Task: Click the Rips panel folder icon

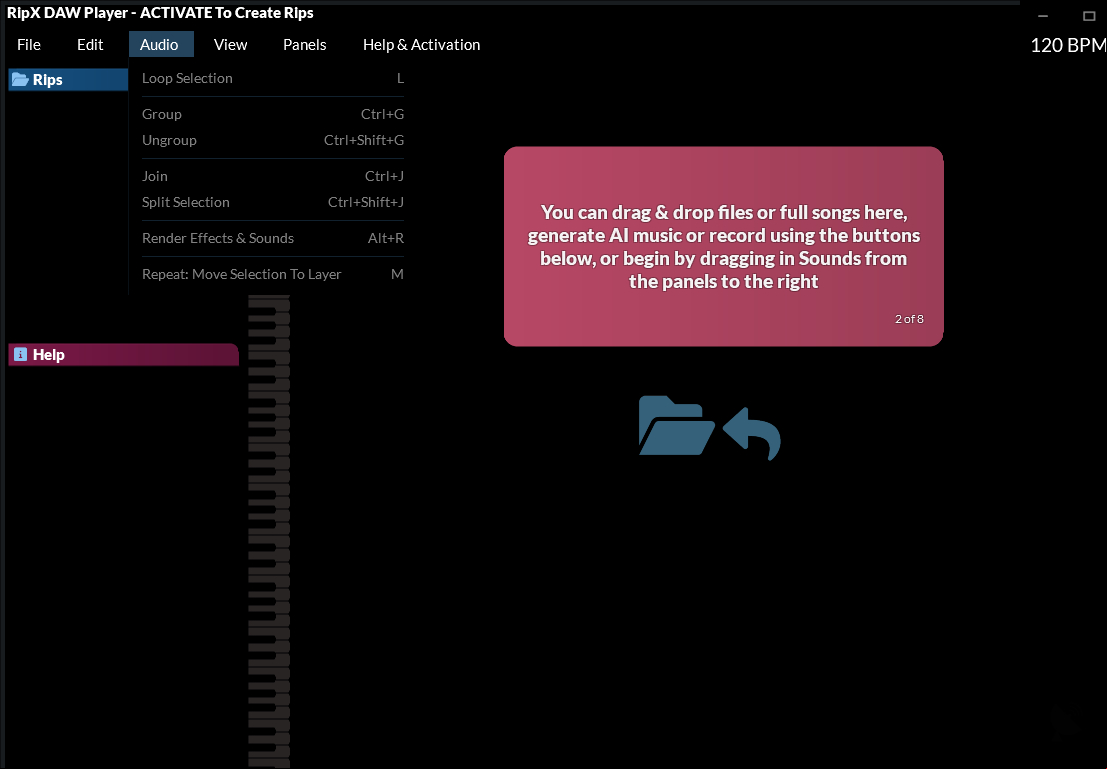Action: click(x=20, y=79)
